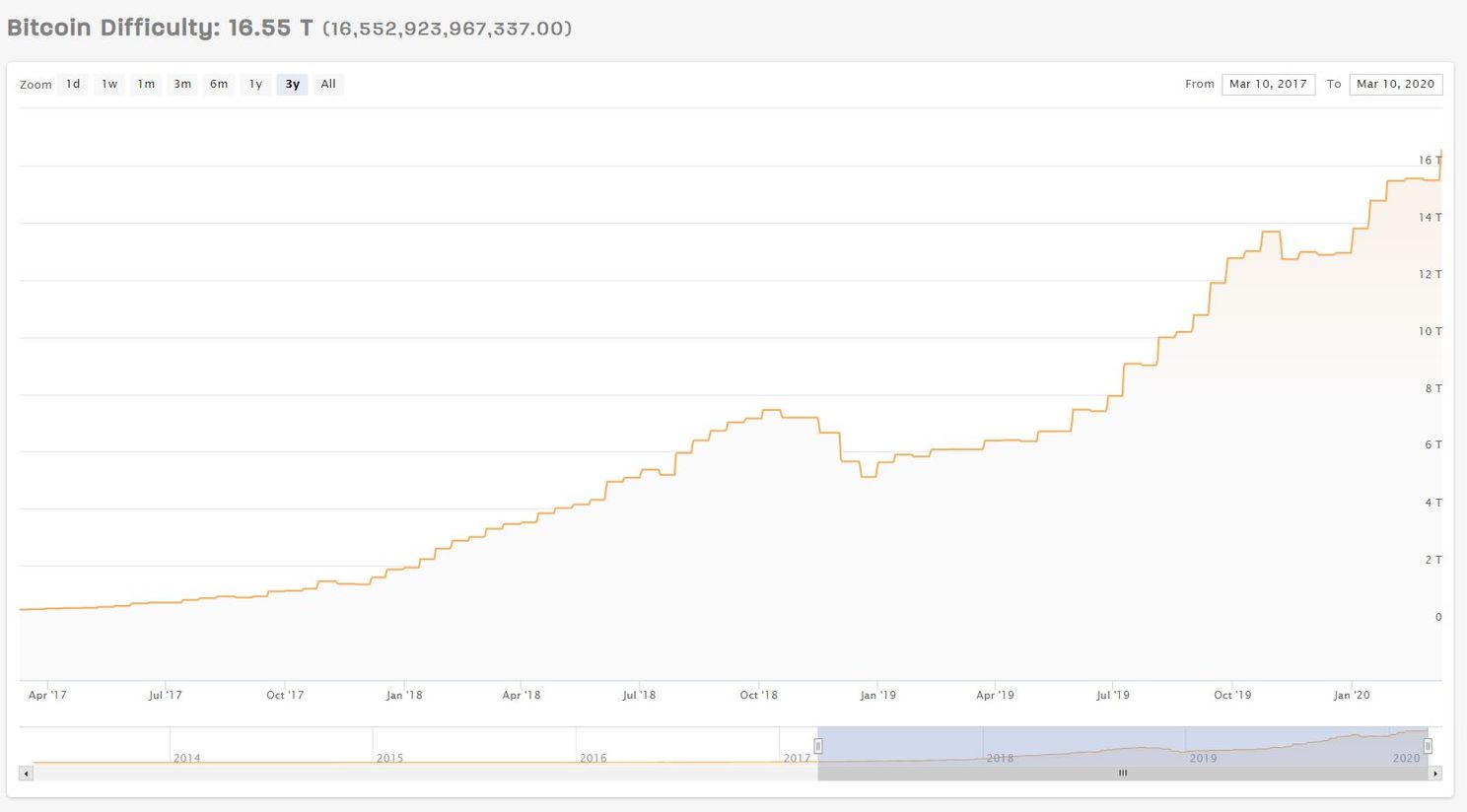Click the navigator scrollbar right arrow
1467x812 pixels.
tap(1435, 774)
